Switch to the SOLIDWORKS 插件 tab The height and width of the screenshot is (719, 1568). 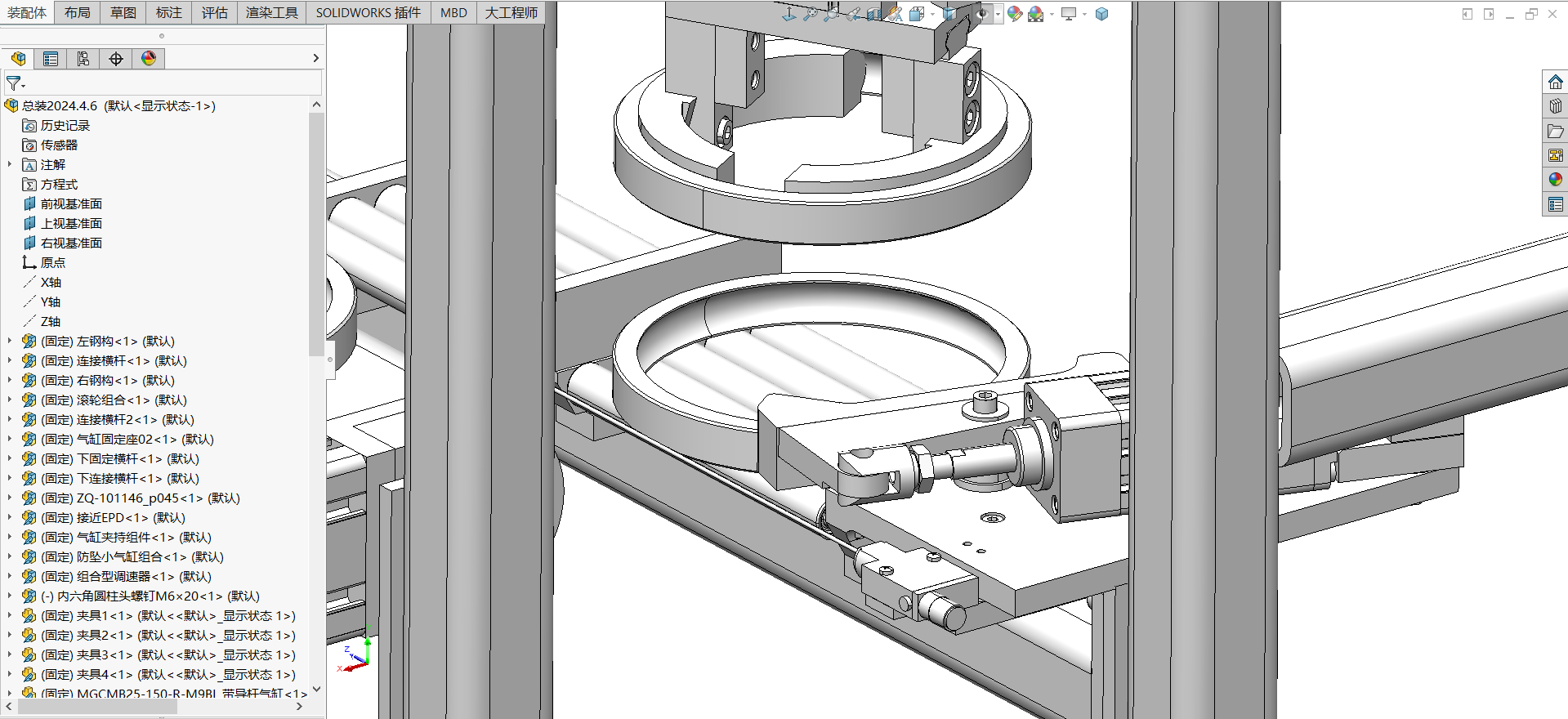[x=369, y=12]
